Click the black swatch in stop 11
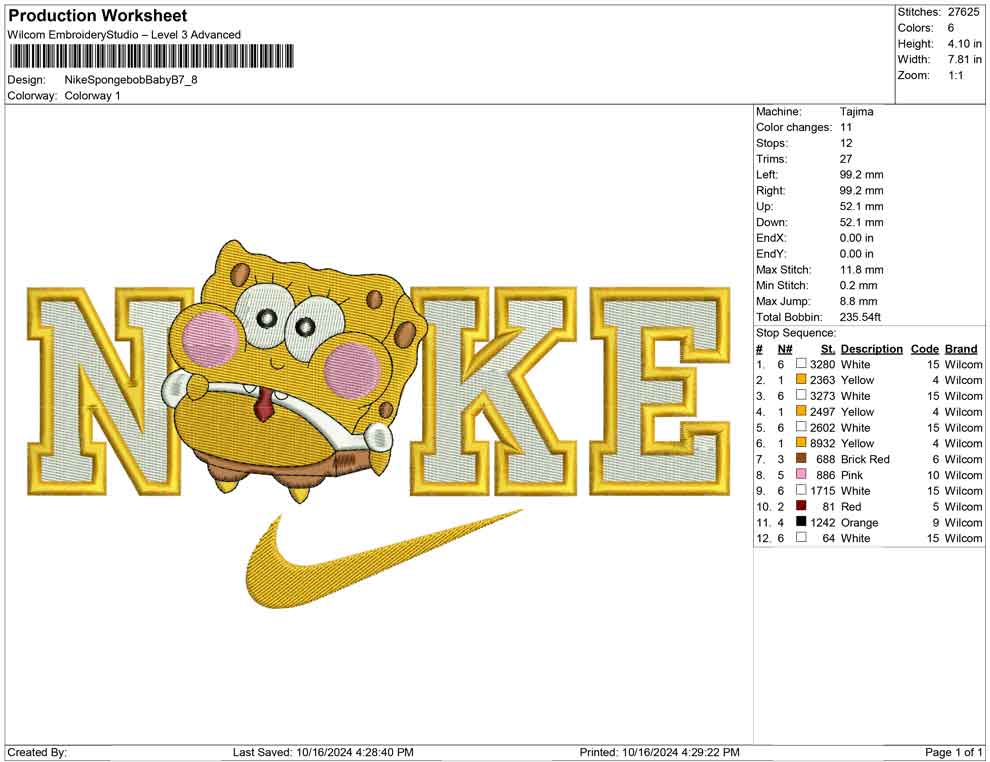Image resolution: width=990 pixels, height=762 pixels. pos(801,521)
